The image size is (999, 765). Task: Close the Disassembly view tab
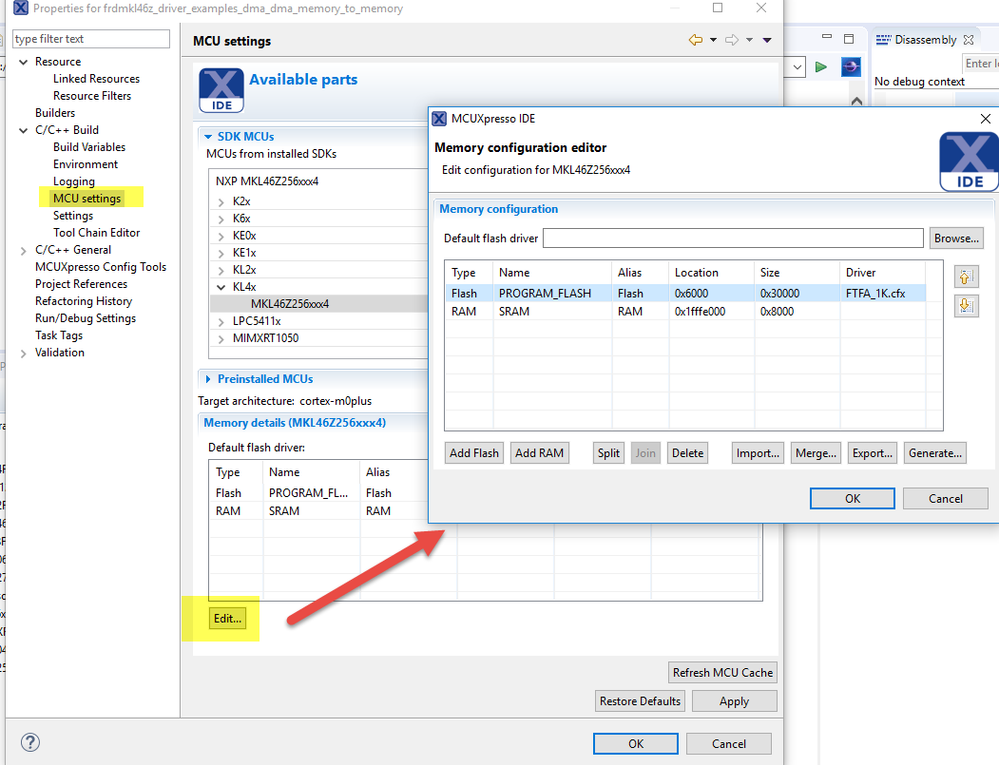pyautogui.click(x=968, y=39)
